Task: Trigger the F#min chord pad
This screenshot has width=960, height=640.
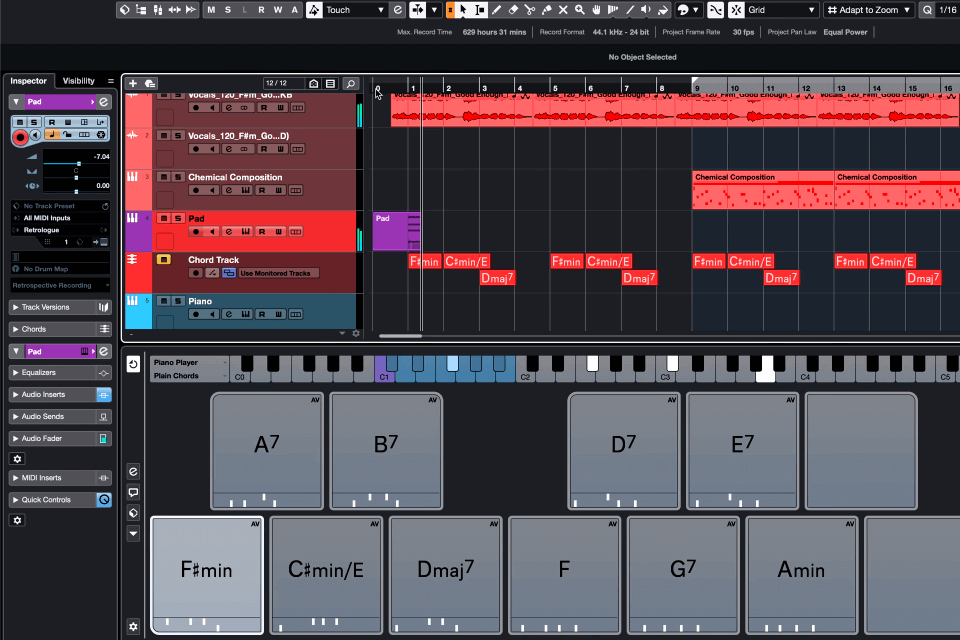Action: tap(207, 575)
